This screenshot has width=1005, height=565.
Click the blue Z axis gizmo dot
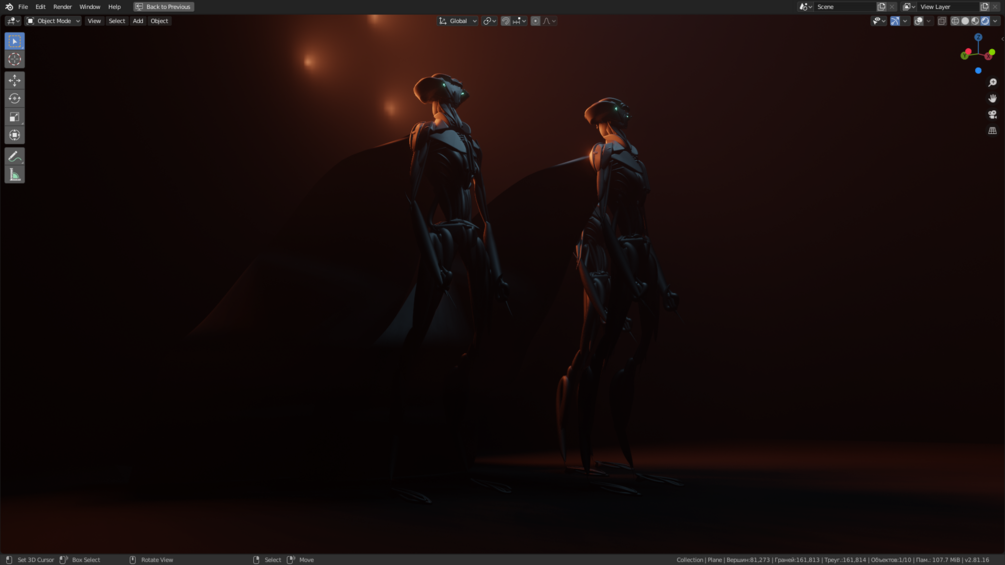(x=978, y=38)
